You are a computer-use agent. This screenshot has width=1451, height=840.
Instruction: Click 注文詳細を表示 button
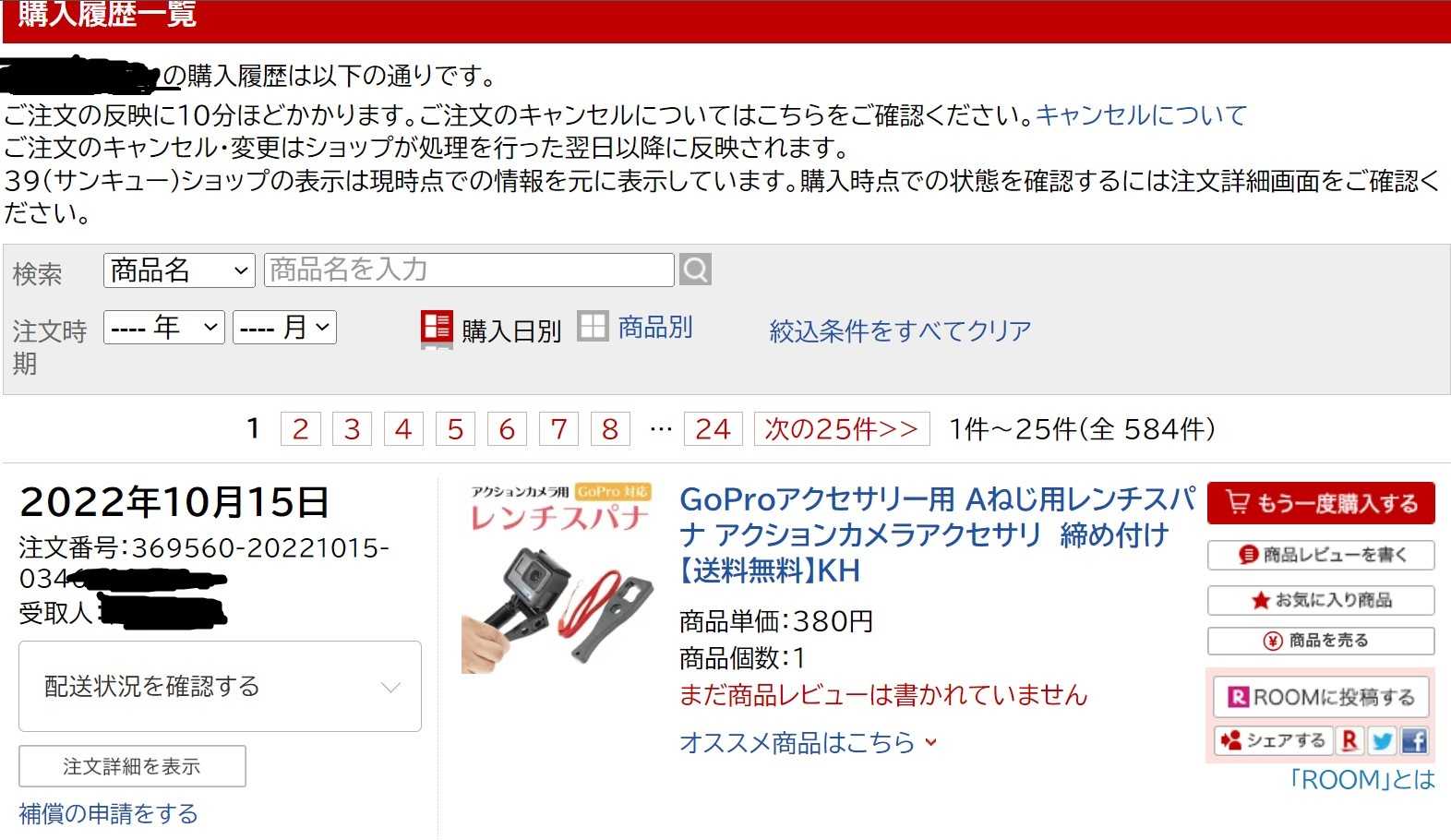click(132, 766)
